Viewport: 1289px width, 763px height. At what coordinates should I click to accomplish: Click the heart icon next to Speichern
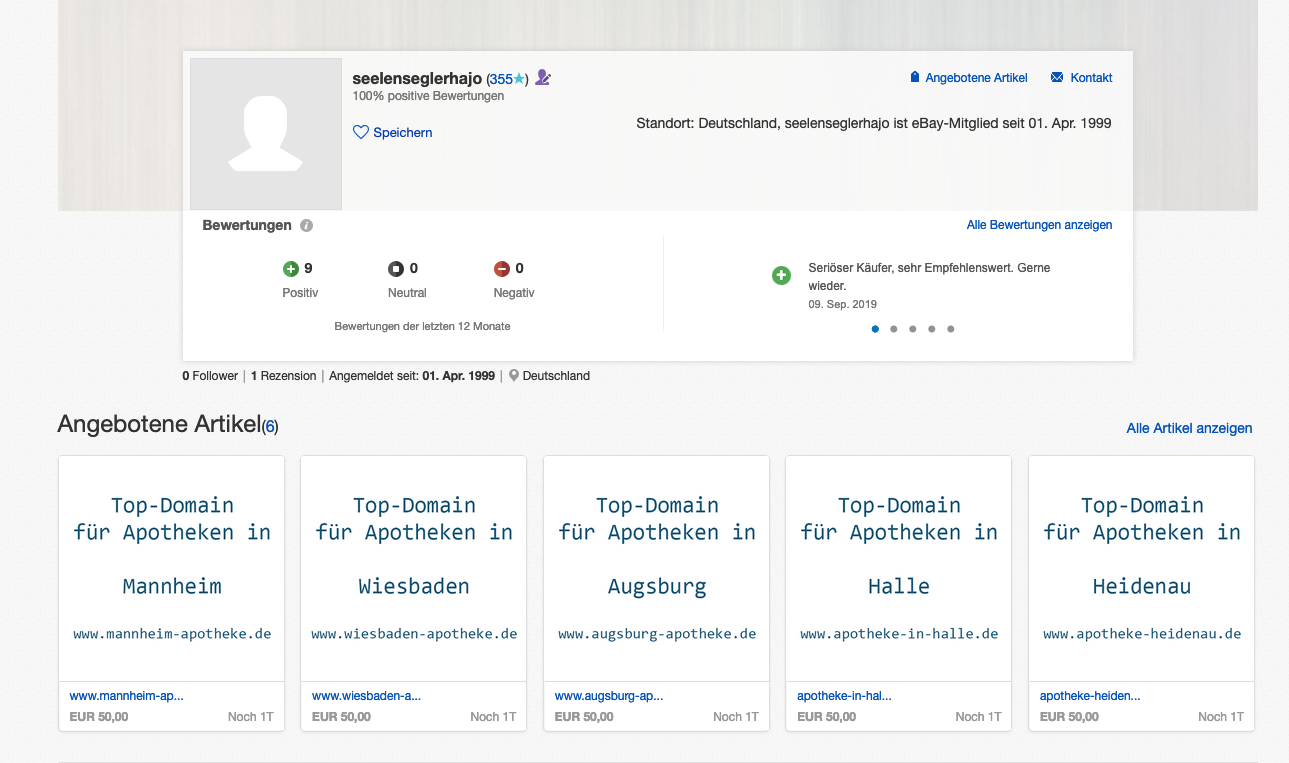coord(361,132)
